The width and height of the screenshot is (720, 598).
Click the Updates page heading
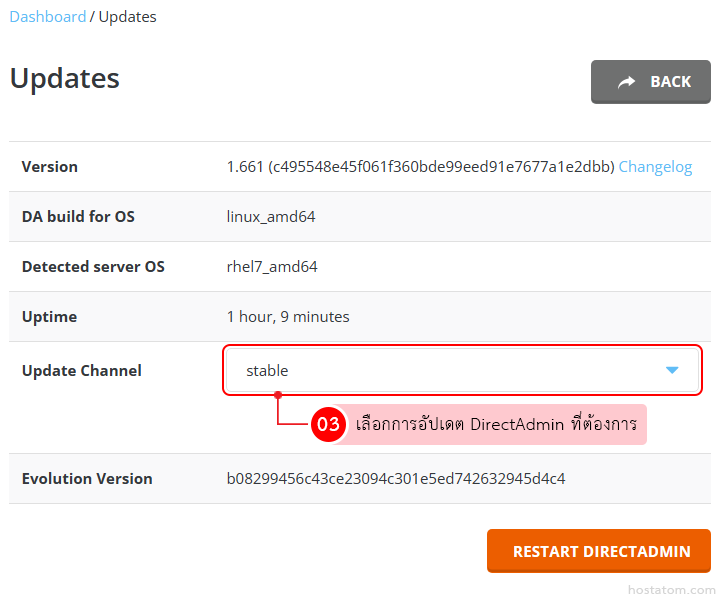click(x=65, y=78)
